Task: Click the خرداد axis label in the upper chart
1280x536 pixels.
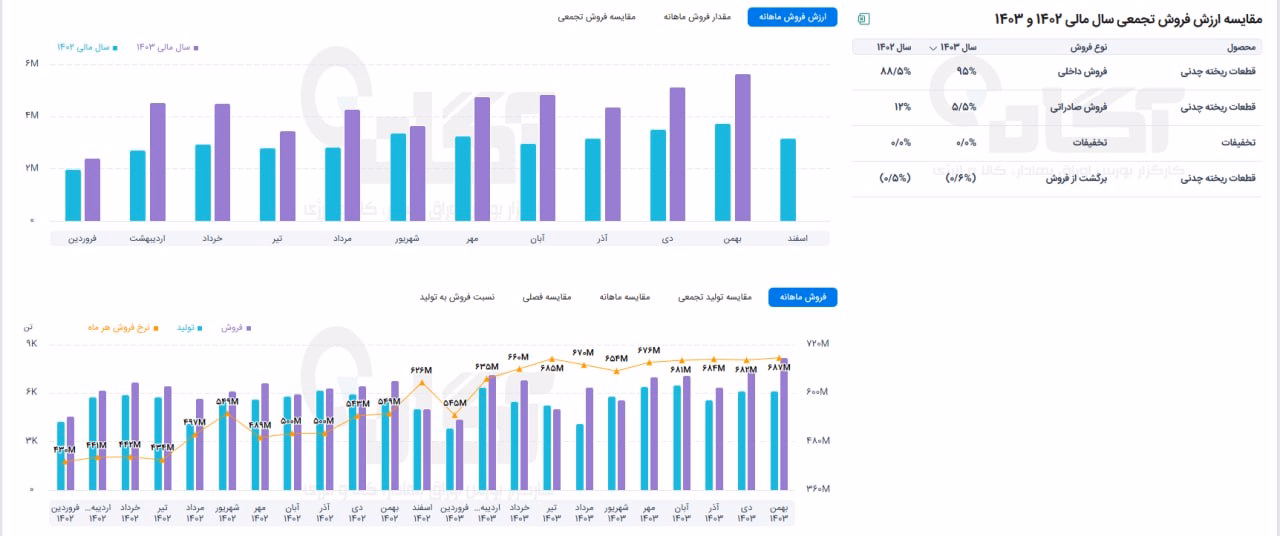Action: point(212,238)
